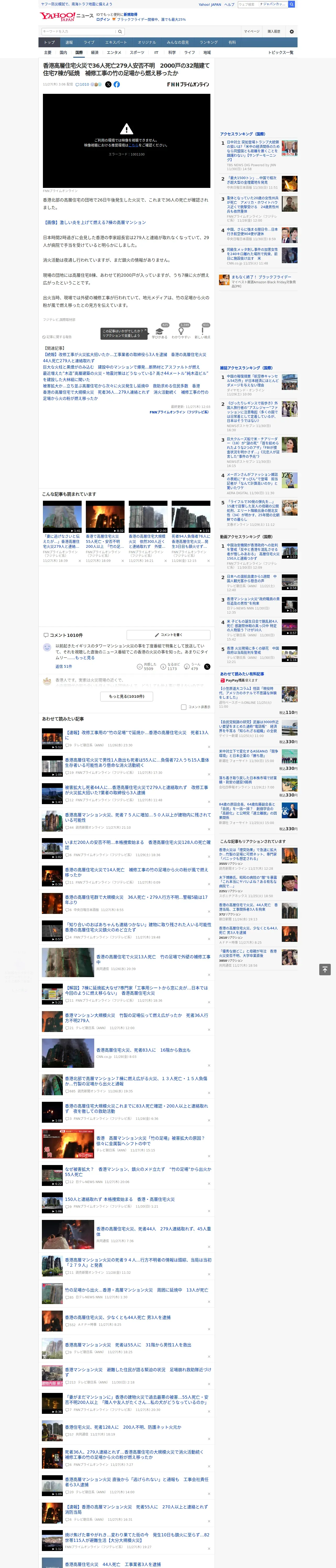Click the ヘルプ link in the header
The width and height of the screenshot is (336, 1568).
pos(229,4)
